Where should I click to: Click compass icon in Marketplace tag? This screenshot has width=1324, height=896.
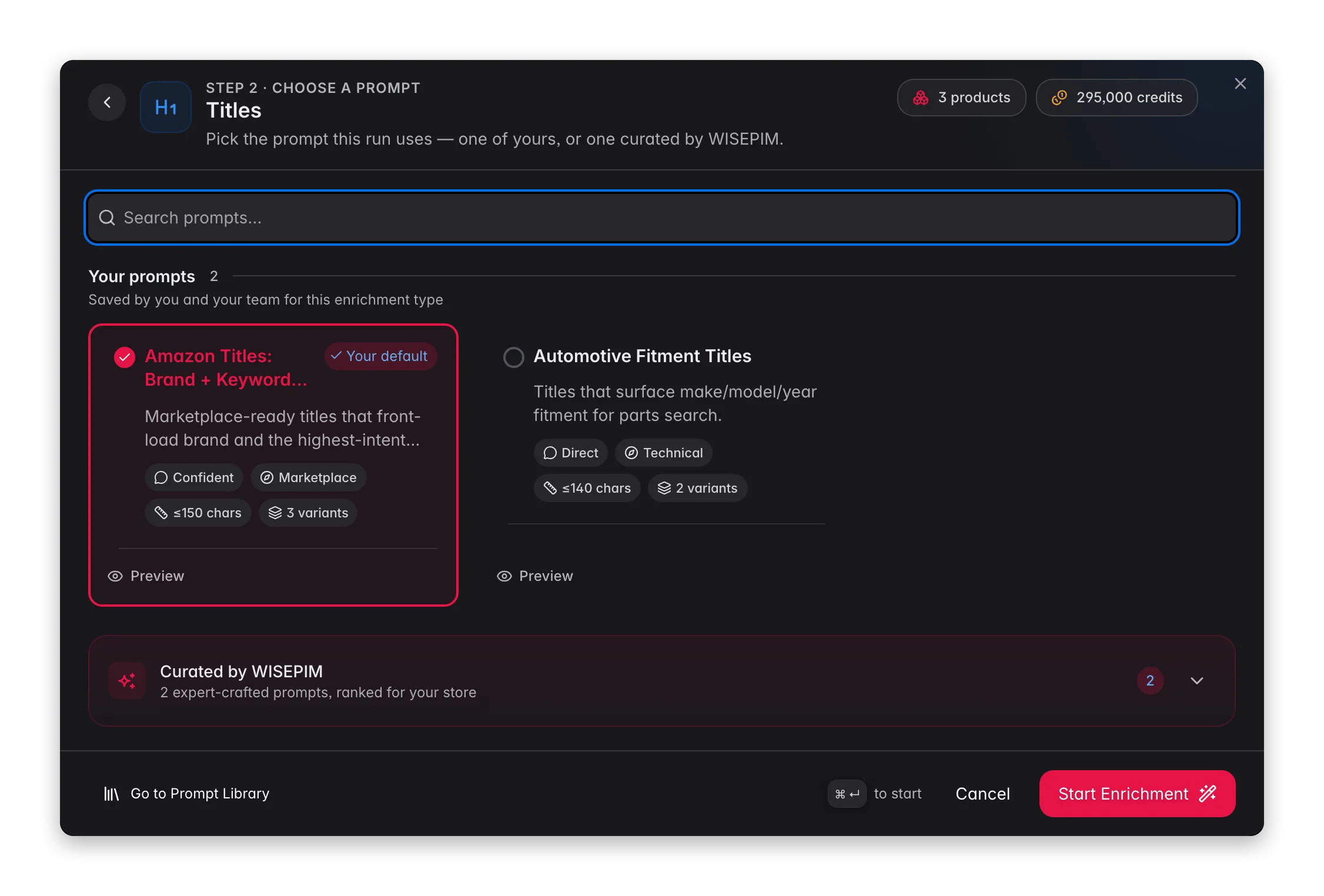point(267,477)
